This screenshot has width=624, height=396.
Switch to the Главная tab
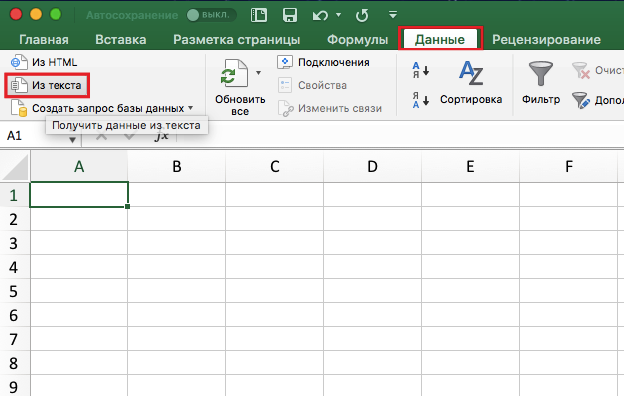(44, 39)
